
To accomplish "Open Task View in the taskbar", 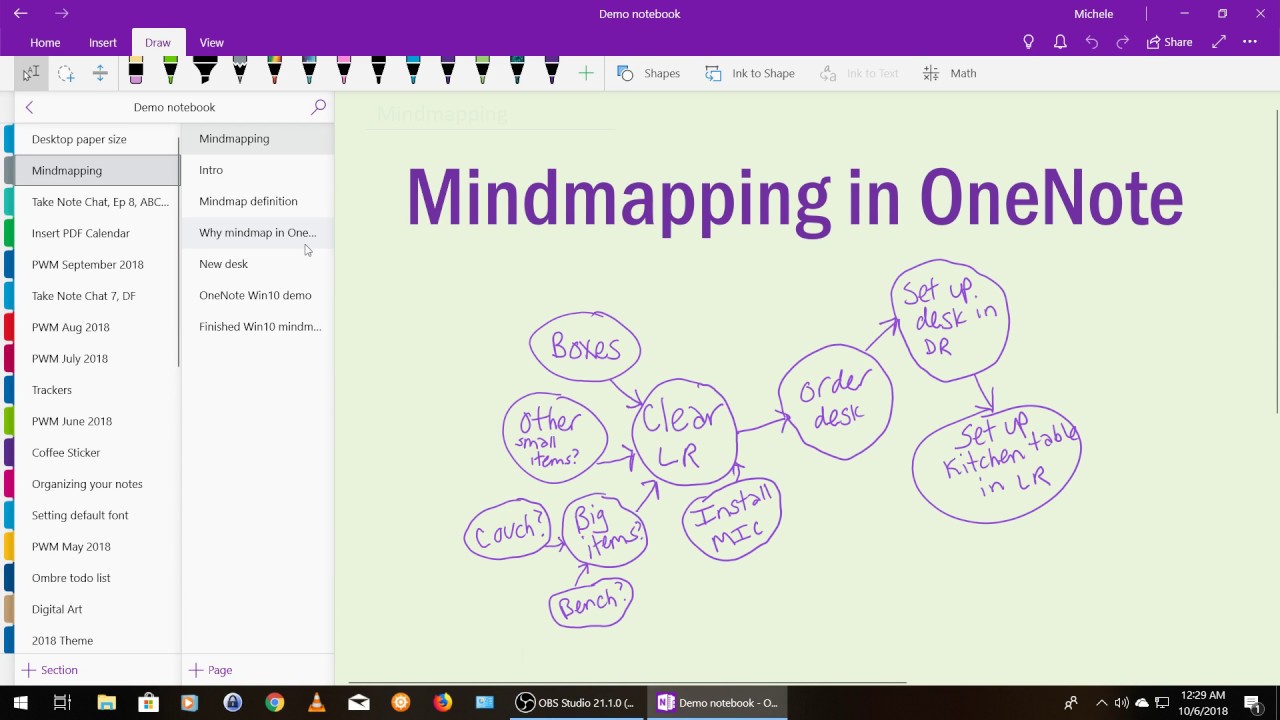I will pyautogui.click(x=62, y=703).
